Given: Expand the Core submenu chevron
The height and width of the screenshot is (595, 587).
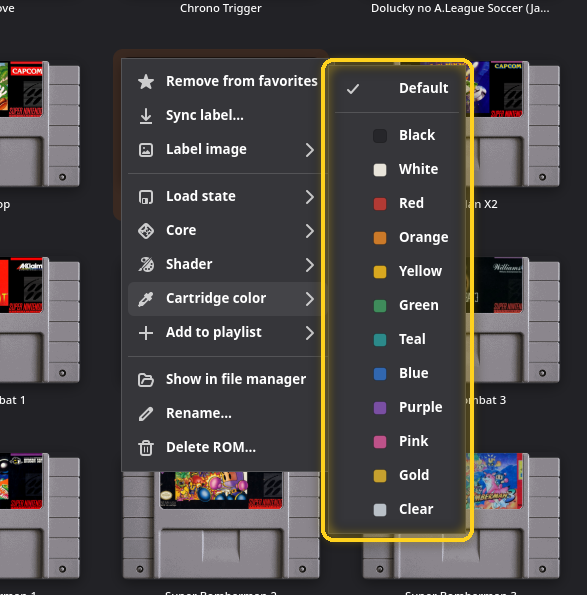Looking at the screenshot, I should coord(310,231).
